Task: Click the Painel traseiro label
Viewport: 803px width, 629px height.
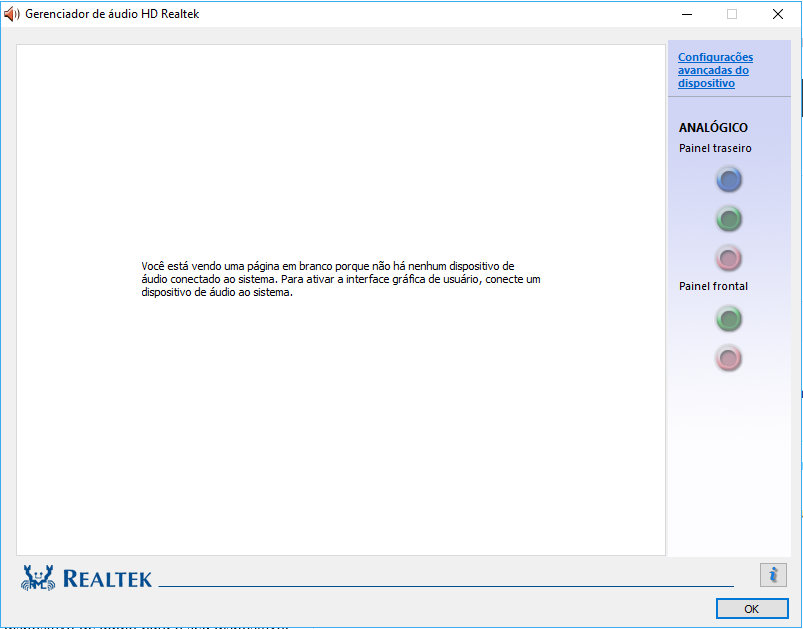Action: pyautogui.click(x=715, y=148)
